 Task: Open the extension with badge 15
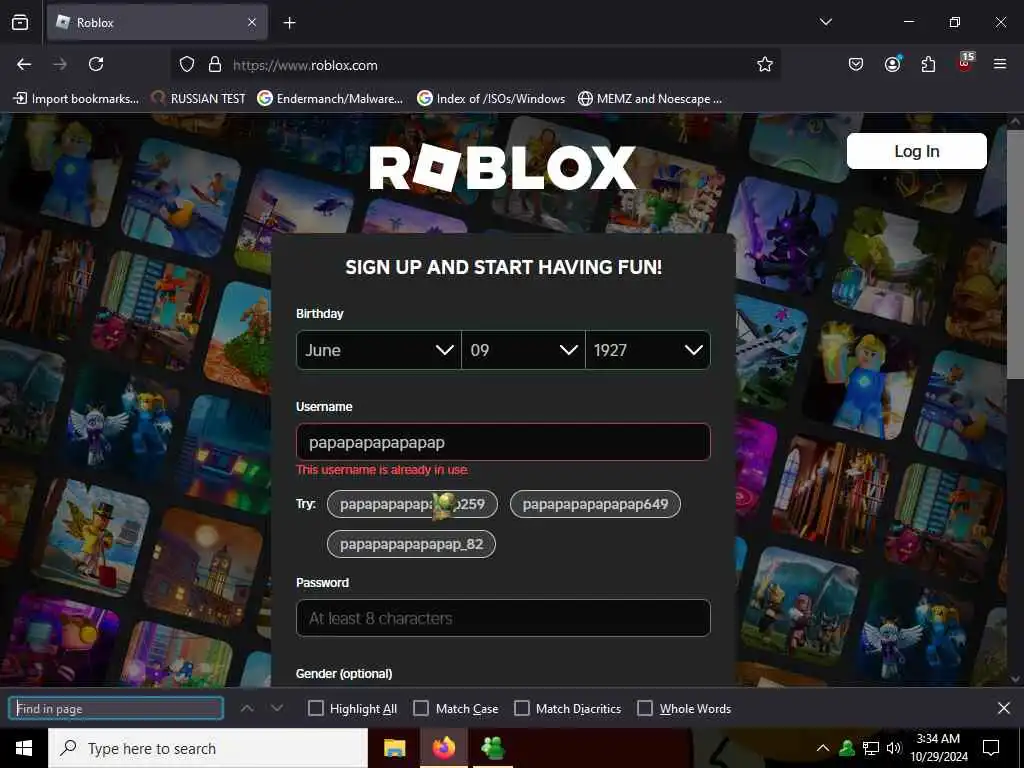point(965,62)
